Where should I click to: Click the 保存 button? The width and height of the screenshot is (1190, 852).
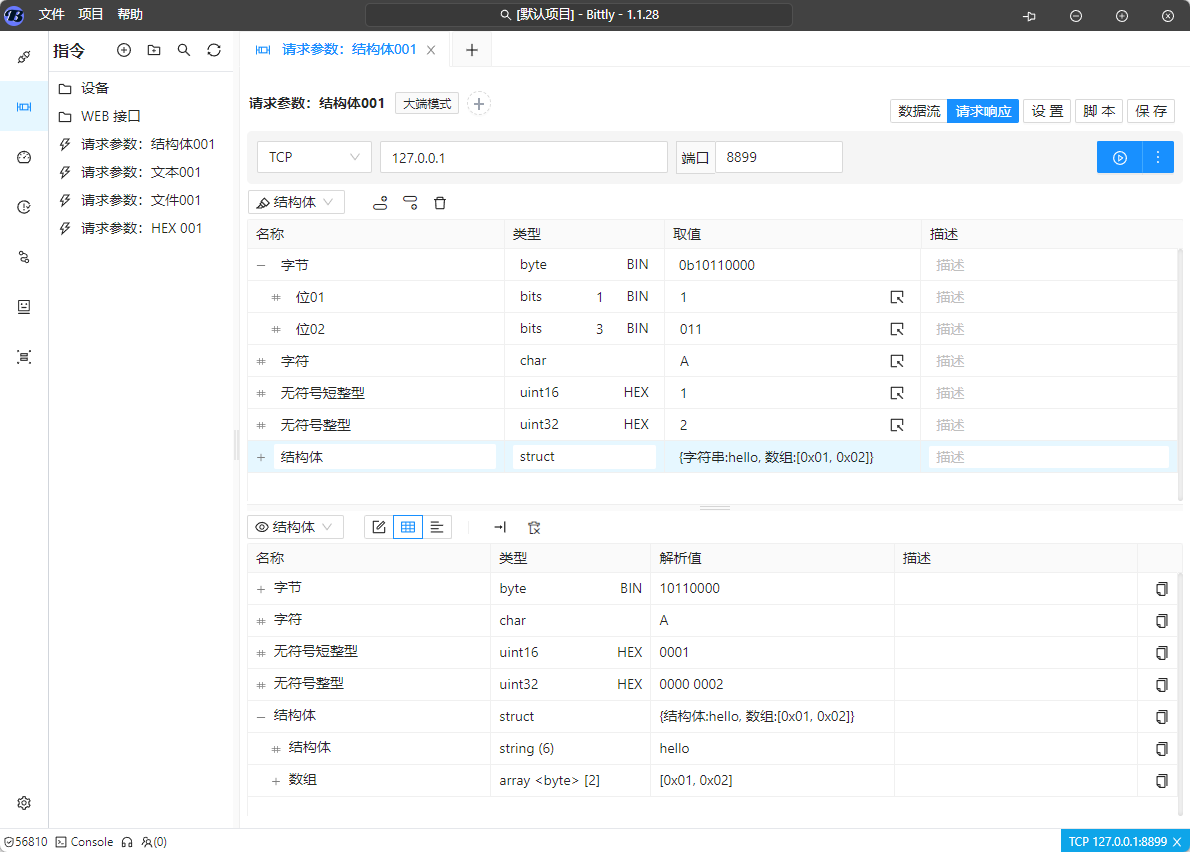(x=1151, y=111)
